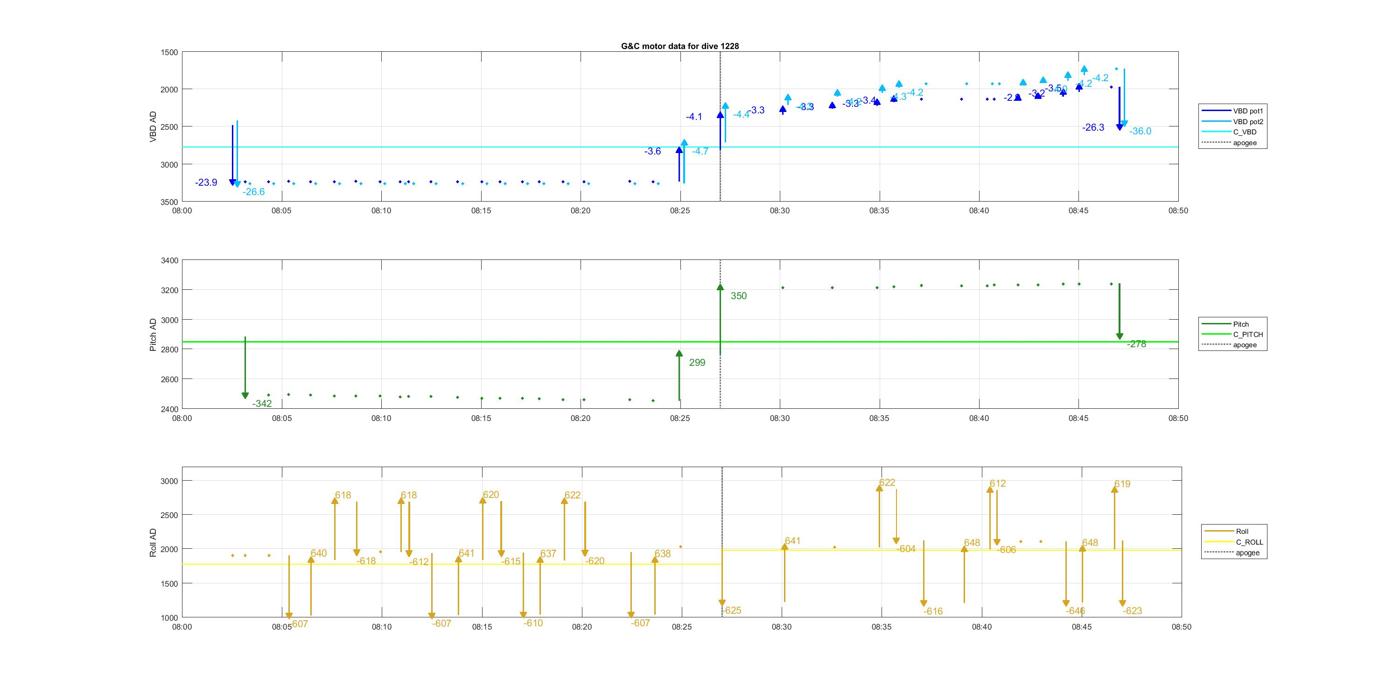Click the '299' pitch data label
The width and height of the screenshot is (1400, 693).
697,363
